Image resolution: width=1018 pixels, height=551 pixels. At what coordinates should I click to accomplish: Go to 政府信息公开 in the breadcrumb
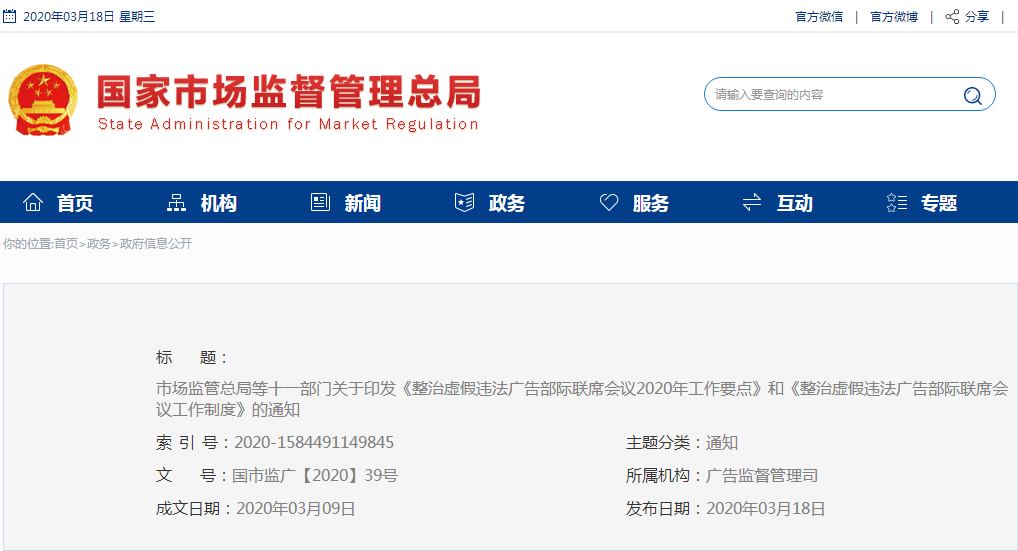pyautogui.click(x=156, y=243)
